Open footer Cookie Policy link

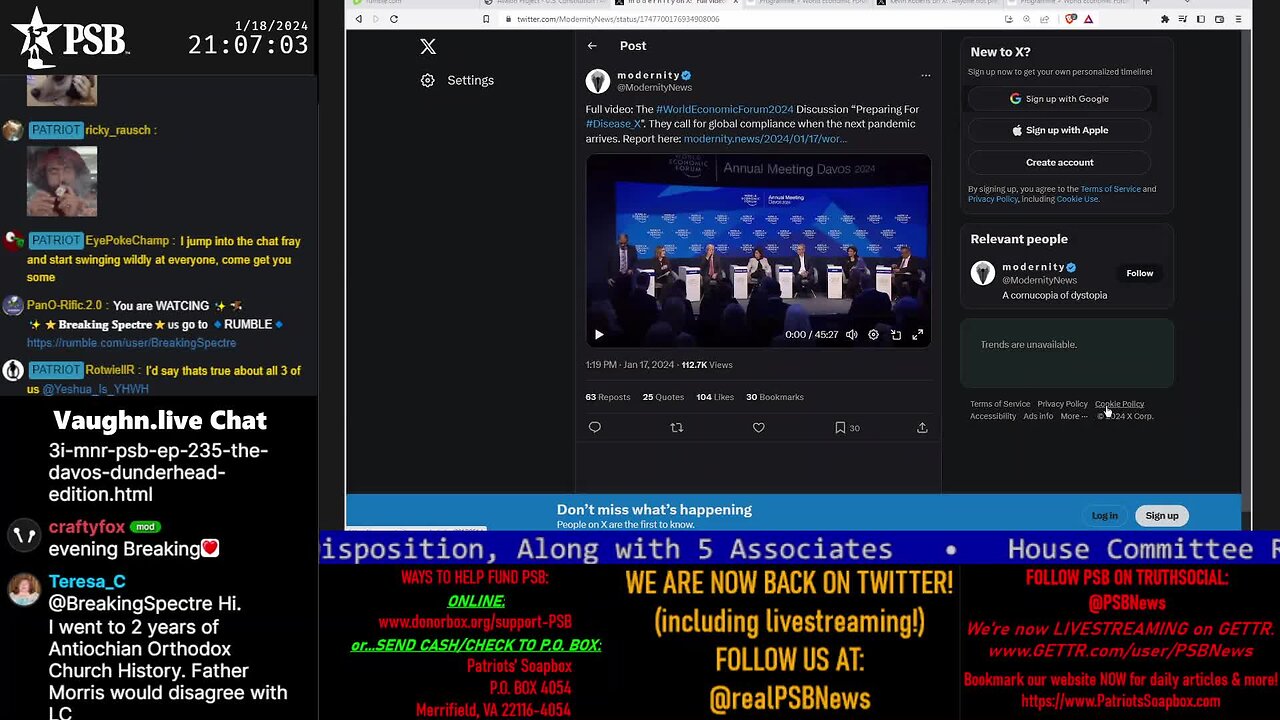click(x=1119, y=404)
